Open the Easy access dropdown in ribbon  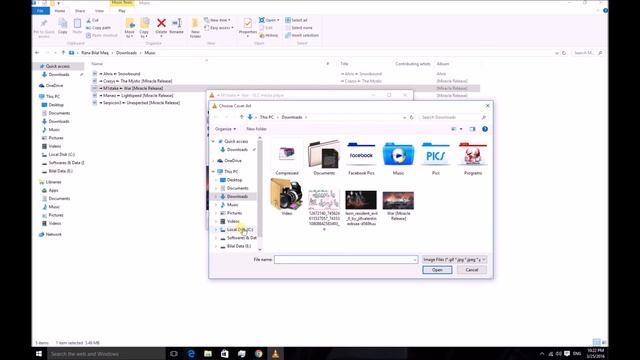[219, 28]
